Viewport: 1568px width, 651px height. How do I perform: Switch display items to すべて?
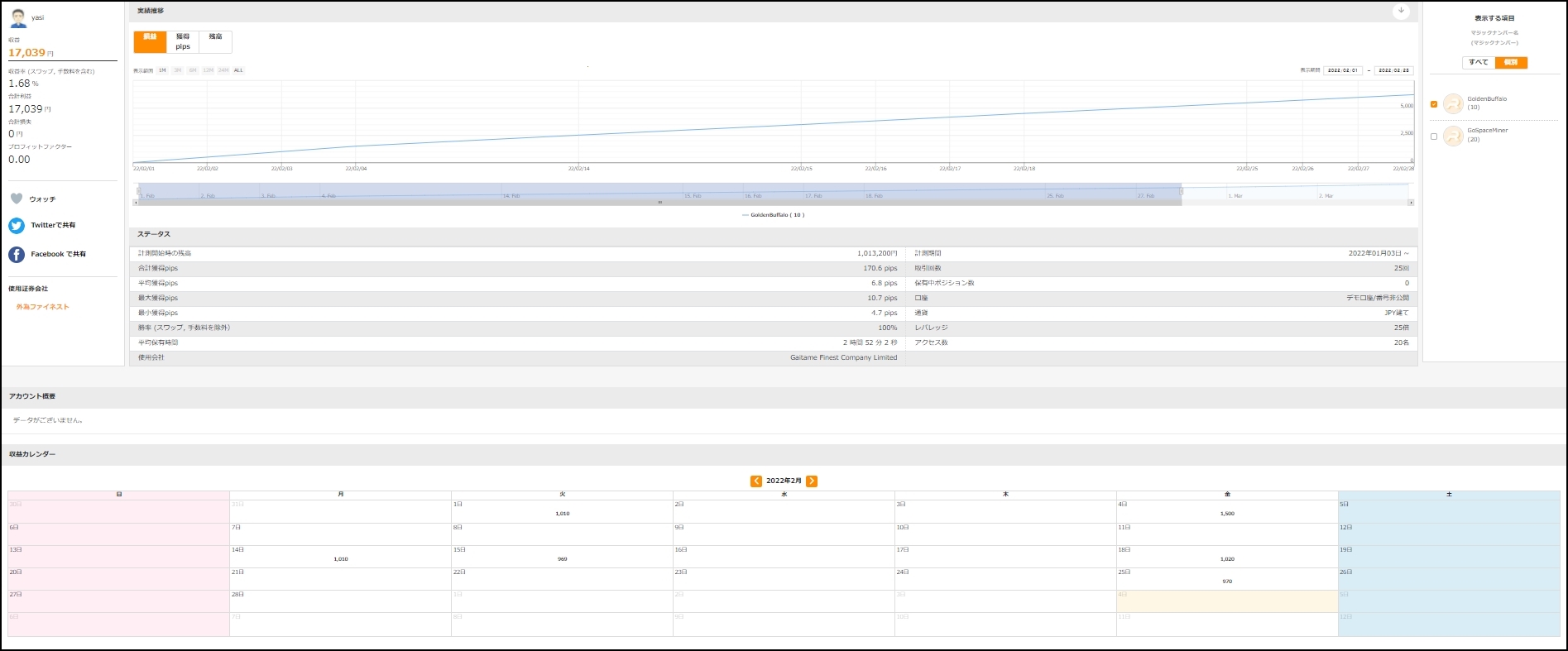[1479, 62]
